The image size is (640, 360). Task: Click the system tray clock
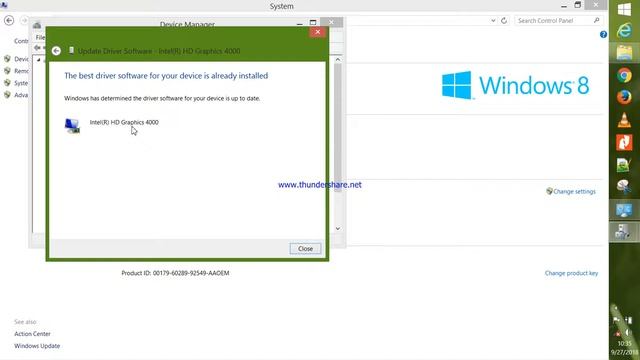click(624, 348)
